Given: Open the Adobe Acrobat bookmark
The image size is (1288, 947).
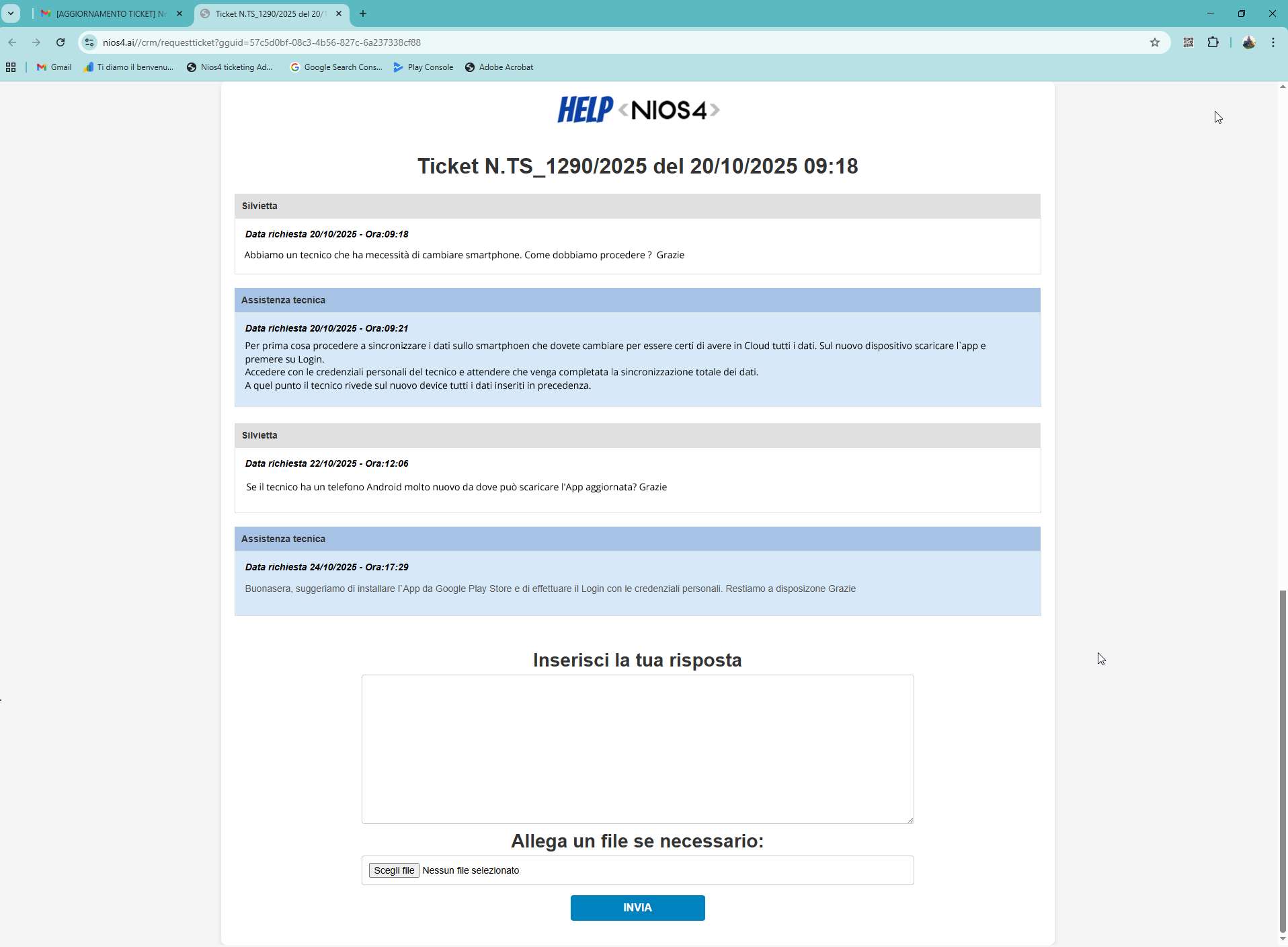Looking at the screenshot, I should point(499,67).
